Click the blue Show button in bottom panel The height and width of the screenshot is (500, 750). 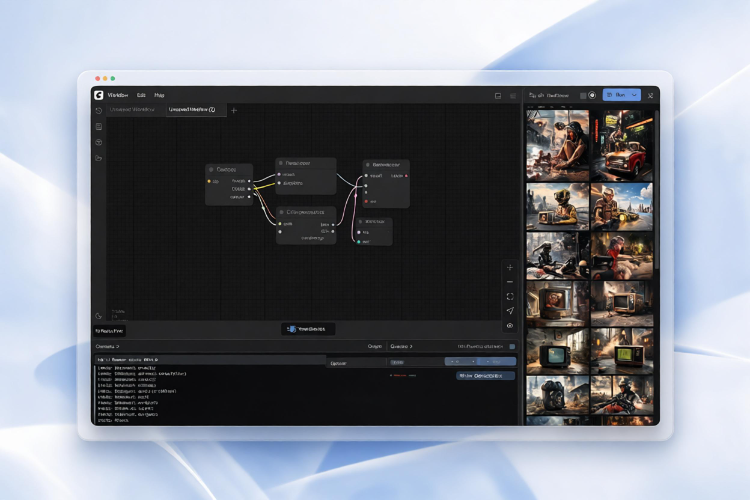click(x=485, y=376)
